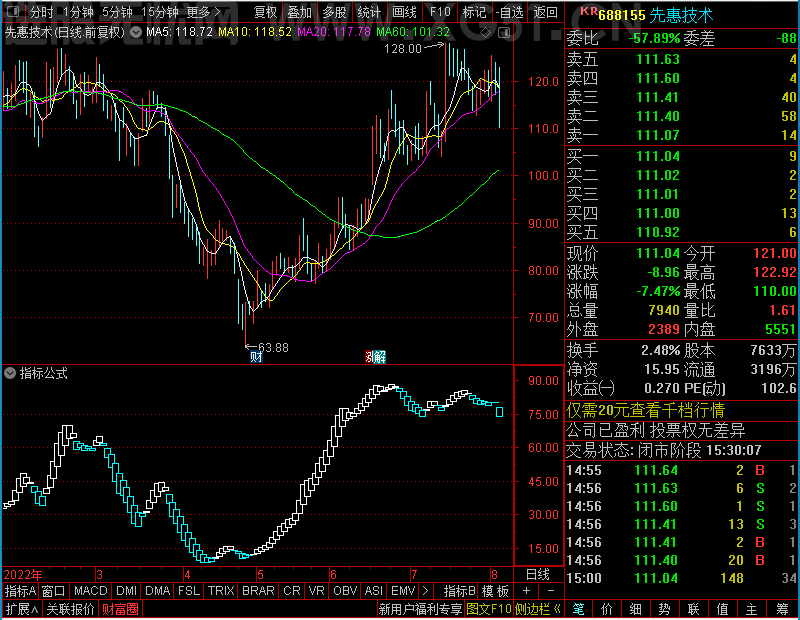The image size is (800, 620).
Task: Switch indicator to DMI
Action: coord(127,591)
